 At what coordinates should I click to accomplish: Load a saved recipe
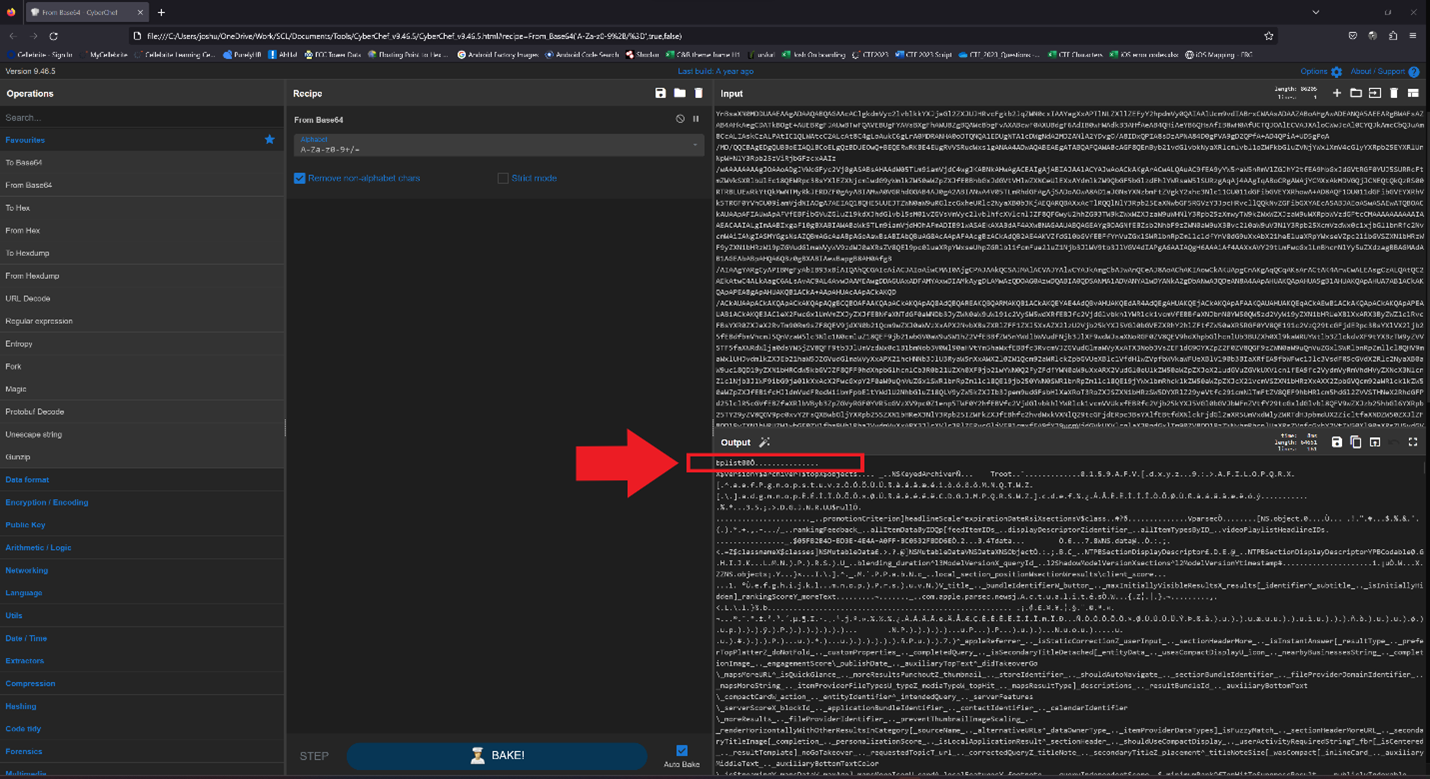pos(680,92)
